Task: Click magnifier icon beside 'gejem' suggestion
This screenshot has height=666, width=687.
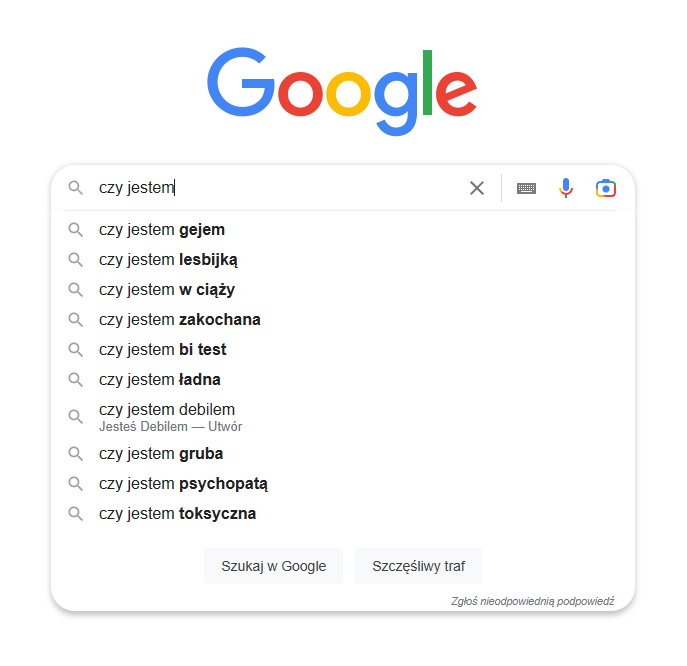Action: (76, 230)
